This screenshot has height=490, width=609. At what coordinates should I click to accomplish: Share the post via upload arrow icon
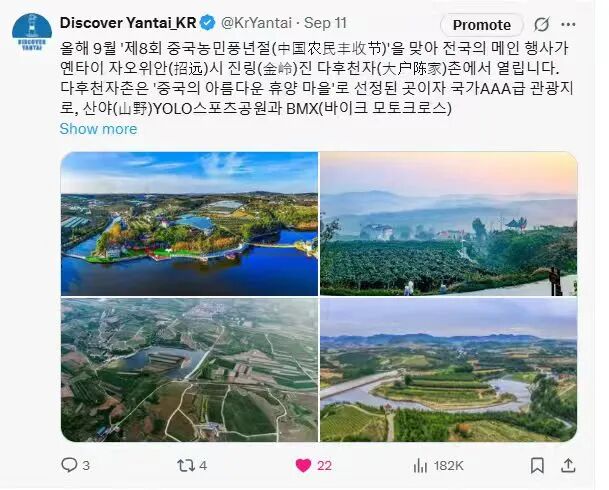568,465
